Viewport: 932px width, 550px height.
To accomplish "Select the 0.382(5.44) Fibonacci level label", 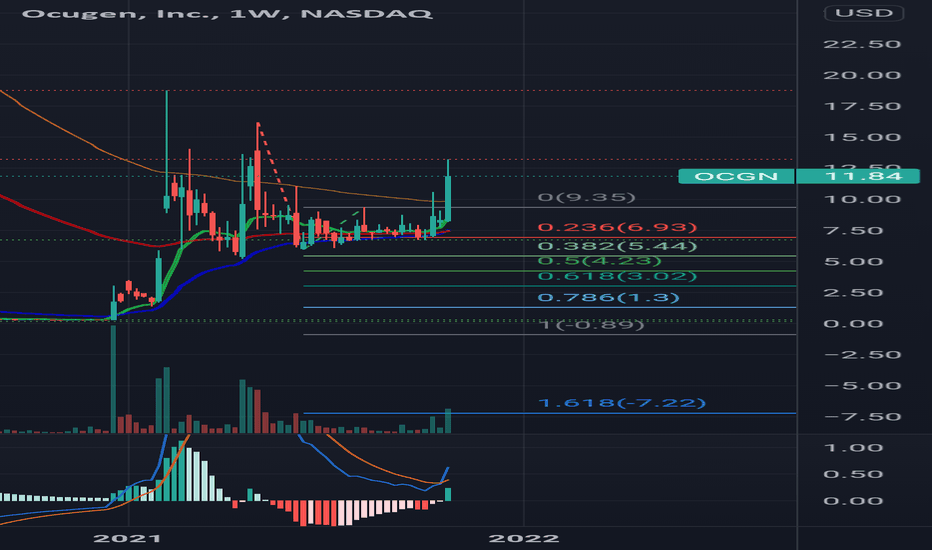I will pyautogui.click(x=617, y=246).
